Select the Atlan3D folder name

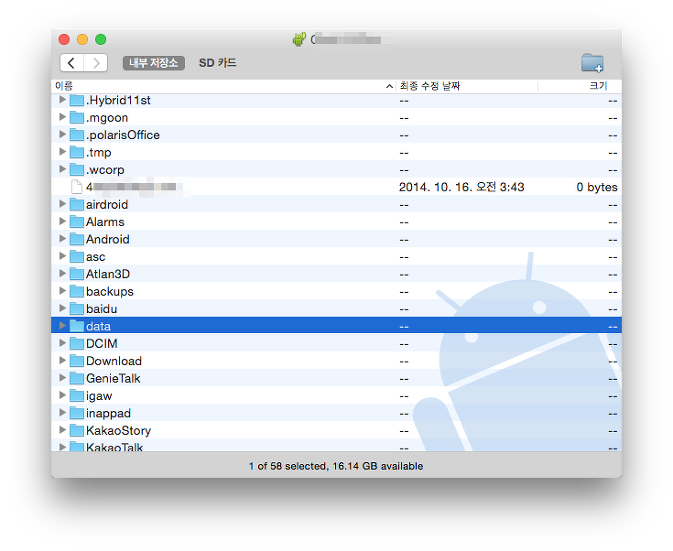[x=108, y=274]
